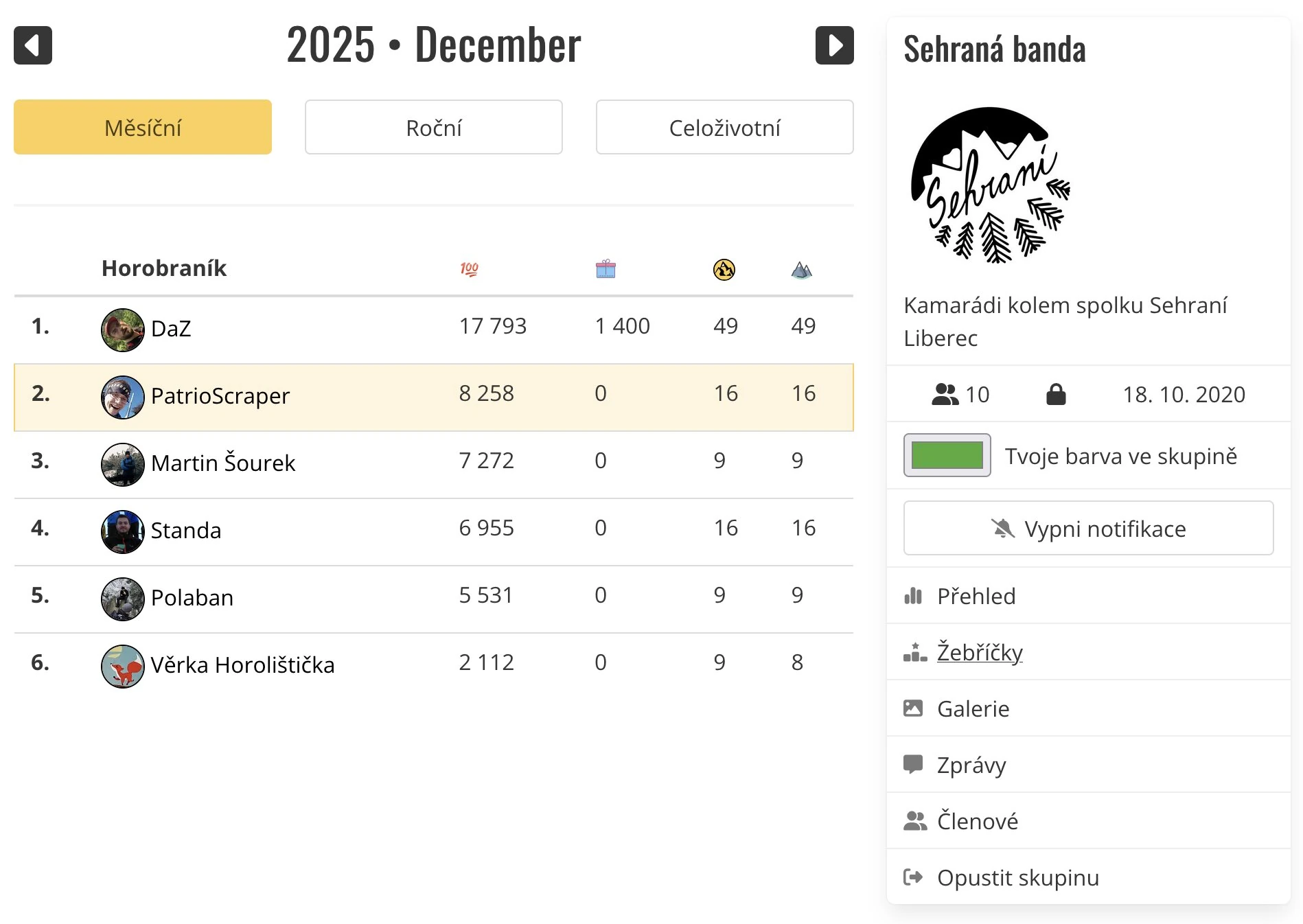Screen dimensions: 1303x924
Task: Sort by the grey mountains column icon
Action: click(801, 270)
